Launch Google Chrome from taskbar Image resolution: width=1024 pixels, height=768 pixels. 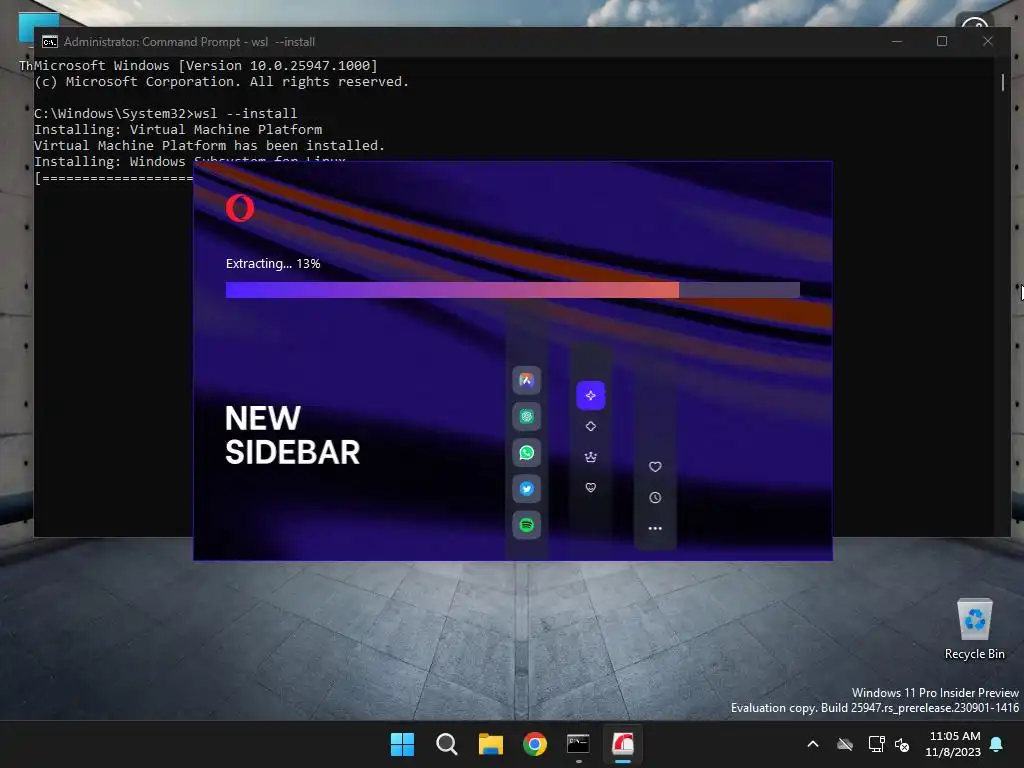pyautogui.click(x=535, y=744)
